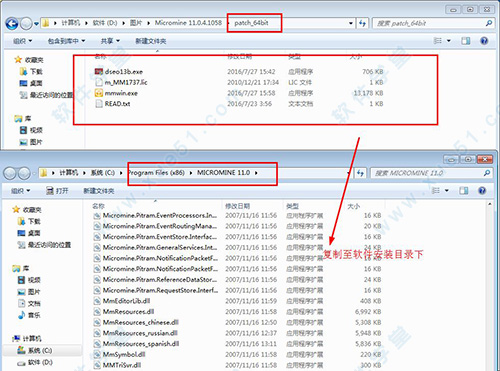This screenshot has height=371, width=500.
Task: Expand the 包含到库中 dropdown
Action: coord(66,41)
